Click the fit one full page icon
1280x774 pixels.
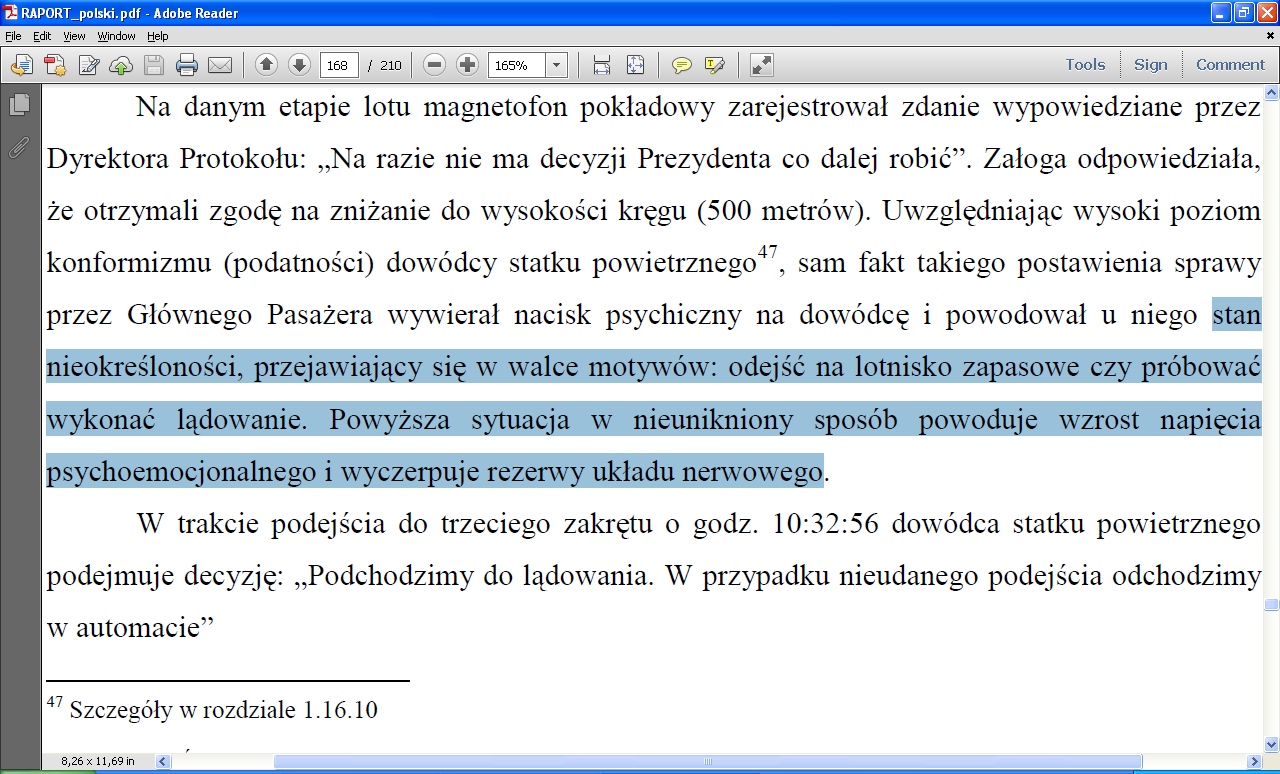tap(635, 65)
